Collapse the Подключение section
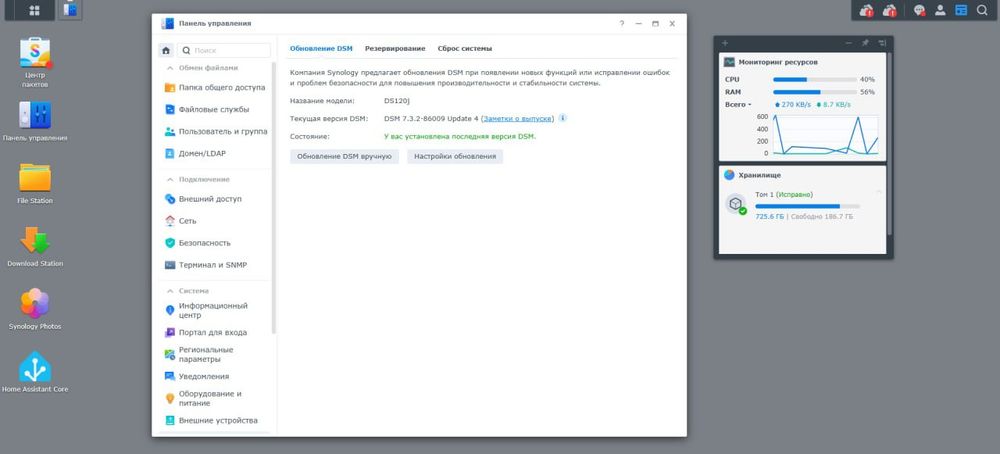The height and width of the screenshot is (454, 1000). (x=170, y=180)
